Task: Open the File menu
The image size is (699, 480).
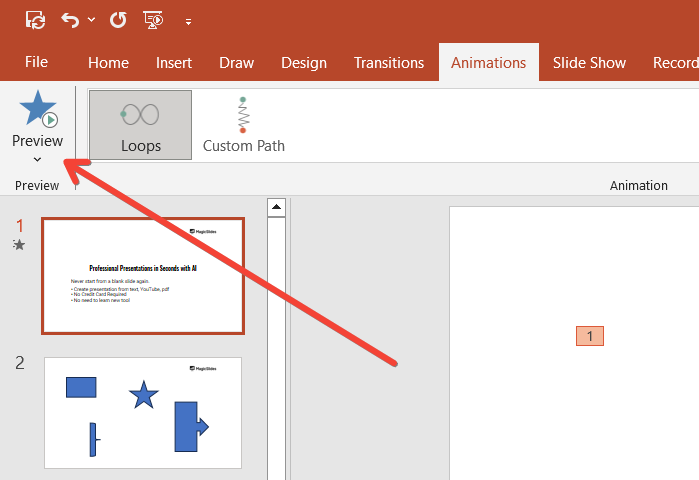Action: coord(36,62)
